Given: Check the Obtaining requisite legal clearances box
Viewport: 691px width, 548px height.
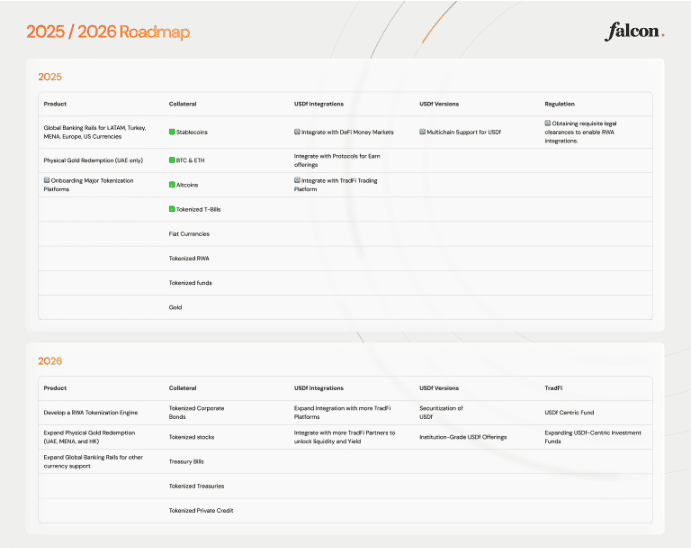Looking at the screenshot, I should click(548, 123).
